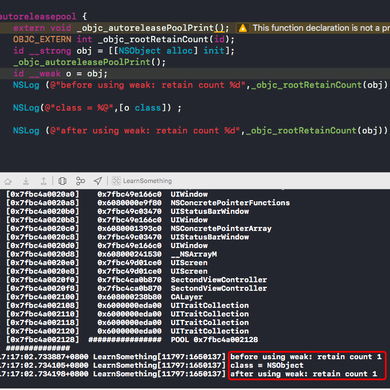Open the Debug Memory Graph tool
The height and width of the screenshot is (390, 390).
(x=80, y=181)
